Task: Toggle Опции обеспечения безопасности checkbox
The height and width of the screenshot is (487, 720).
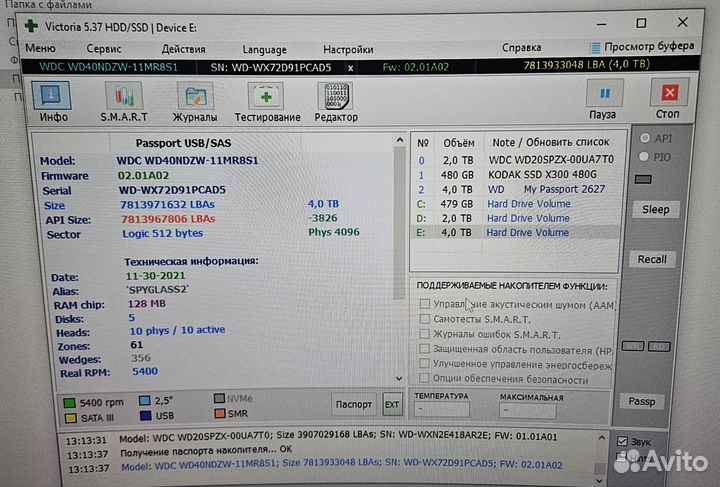Action: tap(424, 378)
